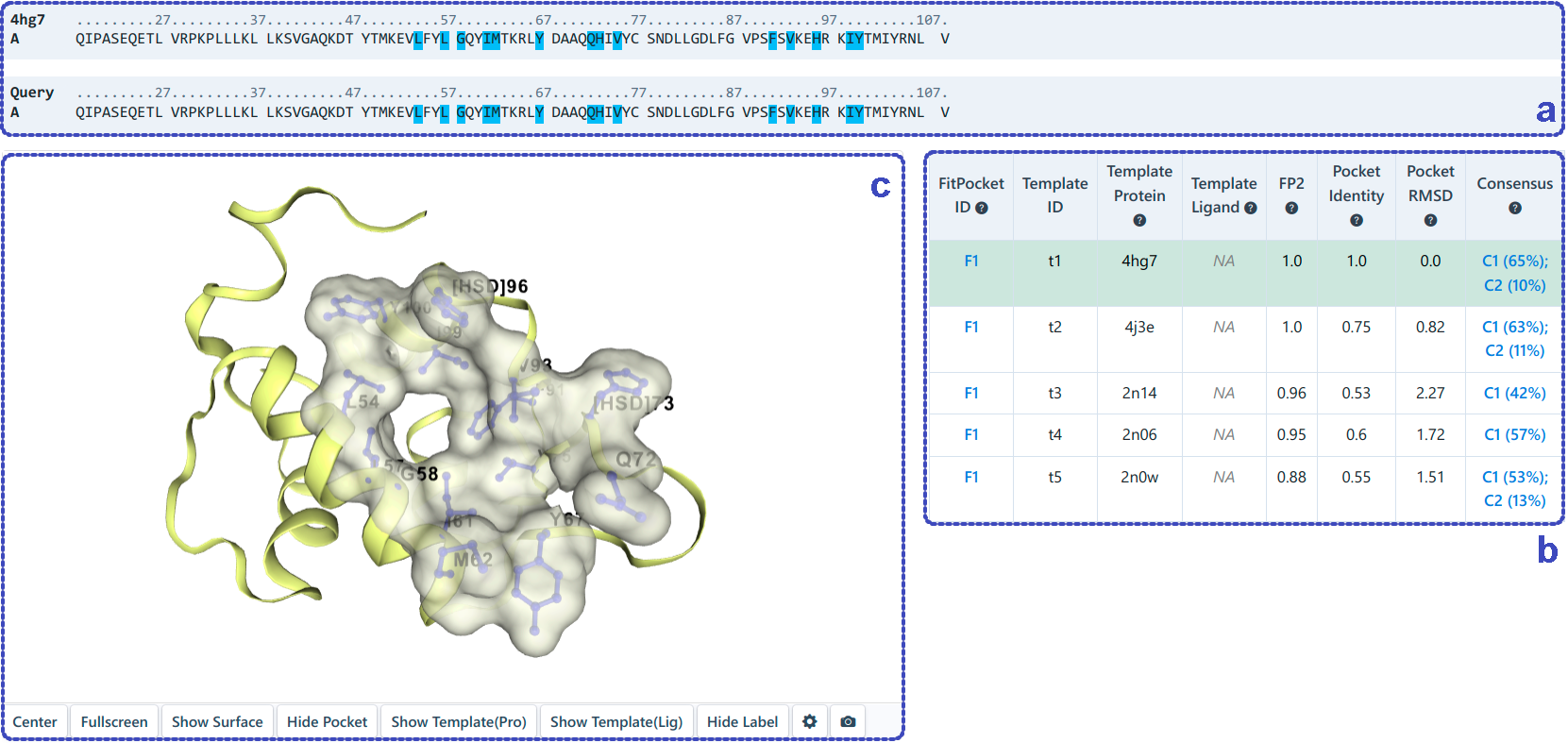Open F1 link in the t2 row
This screenshot has height=743, width=1568.
[x=970, y=327]
